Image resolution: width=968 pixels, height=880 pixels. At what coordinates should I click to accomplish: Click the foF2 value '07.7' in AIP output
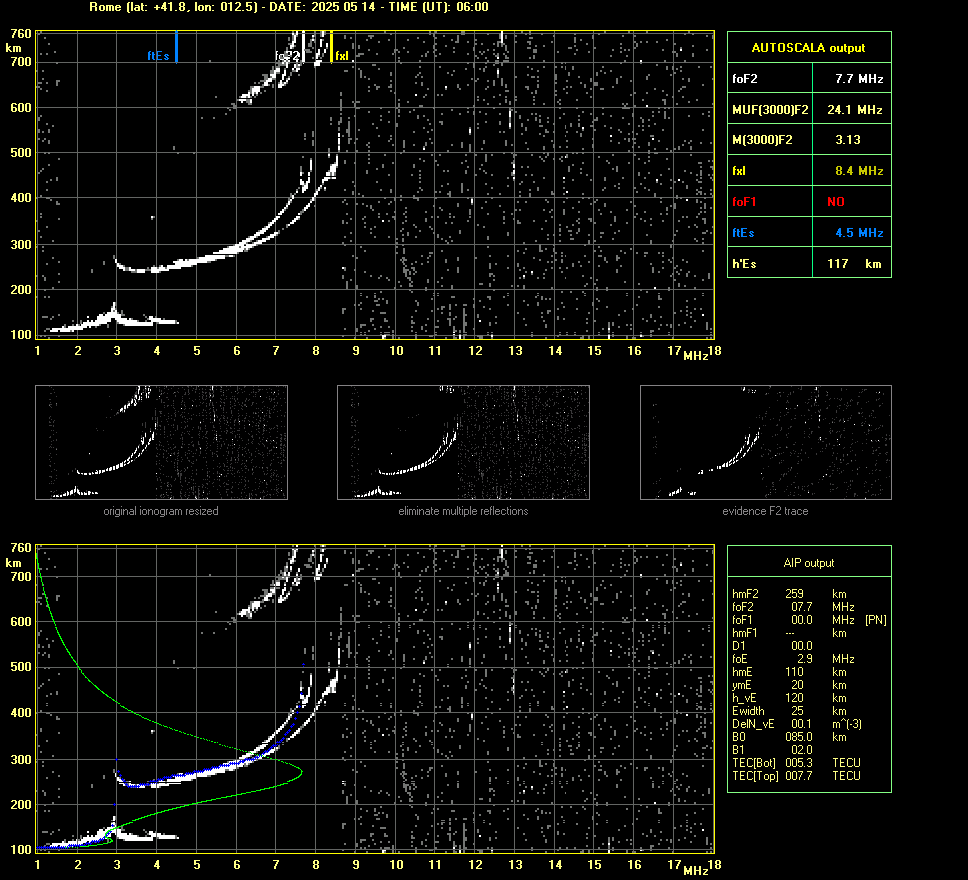(801, 606)
